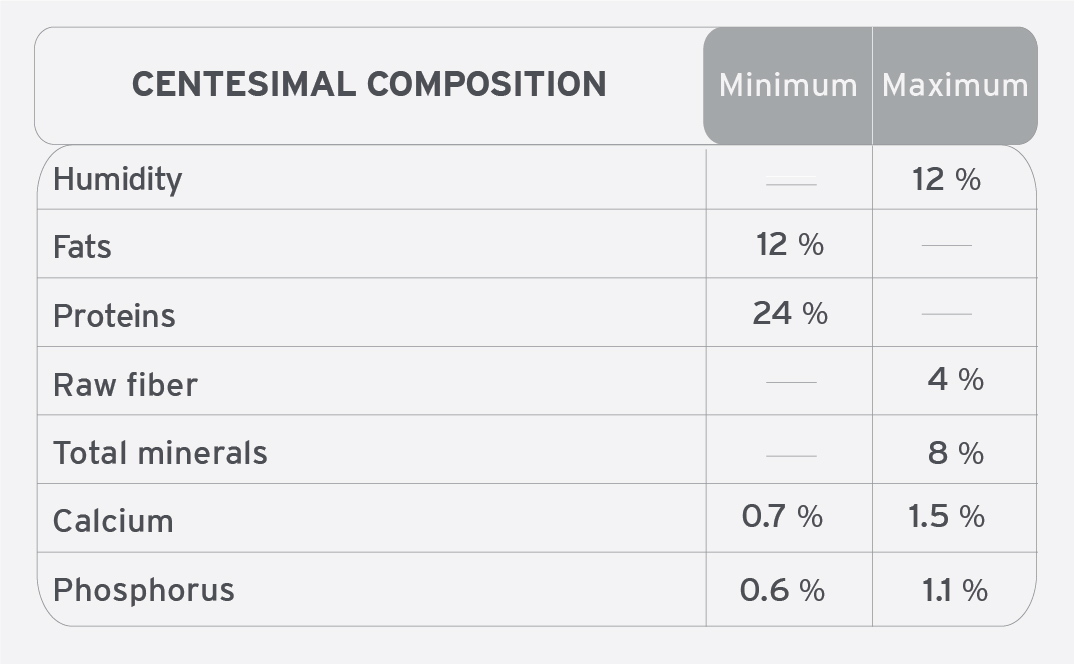Viewport: 1074px width, 664px height.
Task: Select Humidity maximum value 12 %
Action: [x=946, y=180]
